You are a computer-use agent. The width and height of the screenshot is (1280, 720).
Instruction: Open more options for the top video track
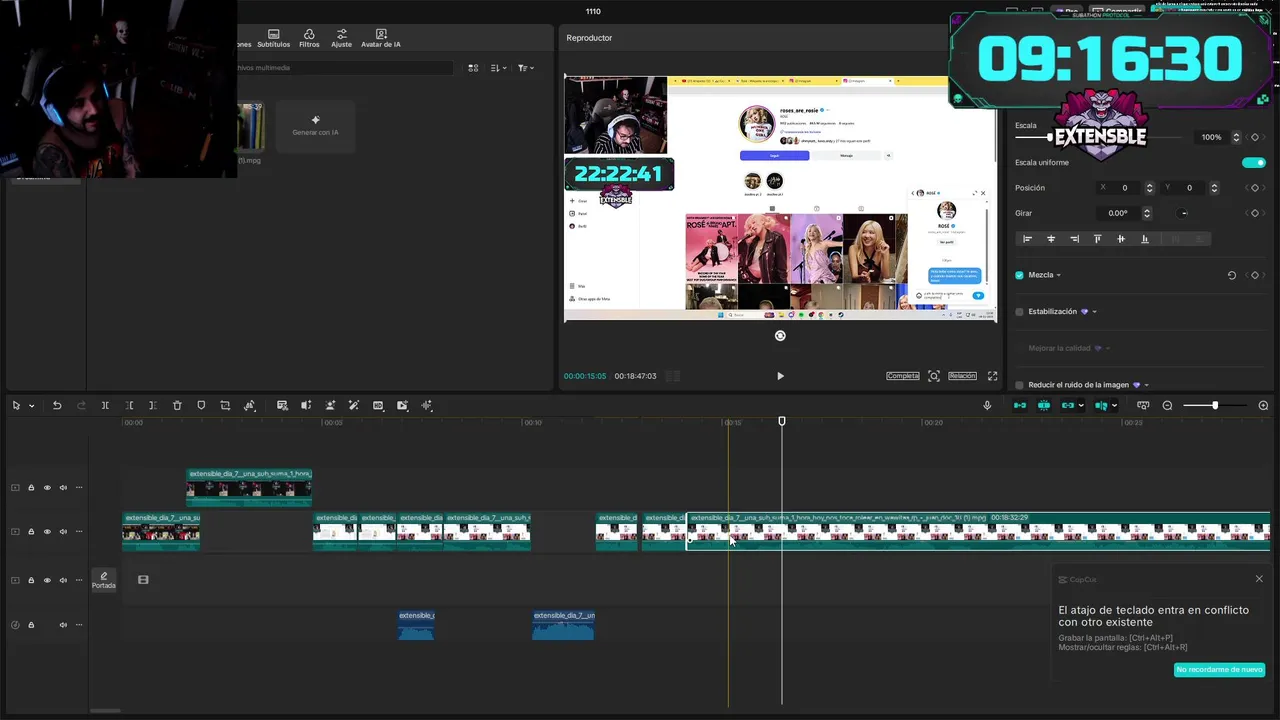pos(79,488)
